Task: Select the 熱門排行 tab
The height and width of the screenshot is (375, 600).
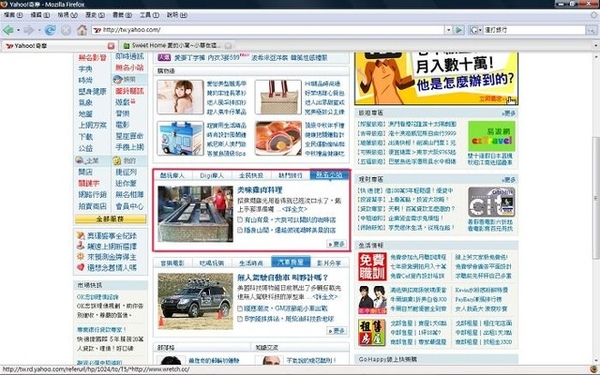Action: pyautogui.click(x=290, y=175)
